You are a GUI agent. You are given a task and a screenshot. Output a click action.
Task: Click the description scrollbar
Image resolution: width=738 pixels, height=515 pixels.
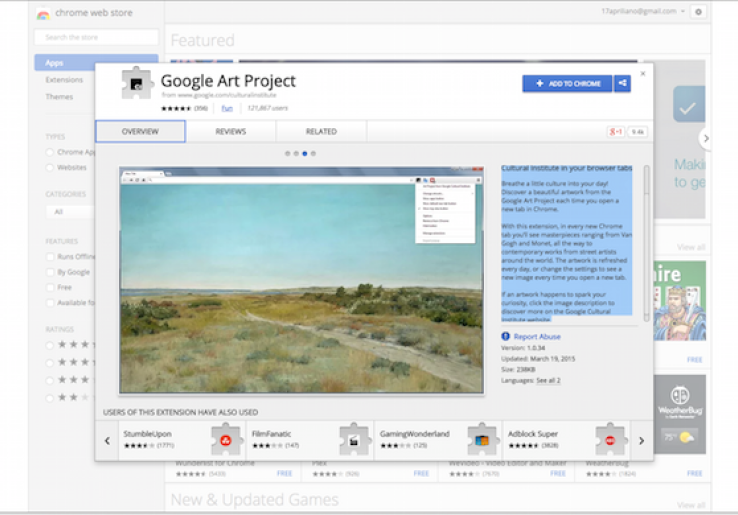coord(646,243)
